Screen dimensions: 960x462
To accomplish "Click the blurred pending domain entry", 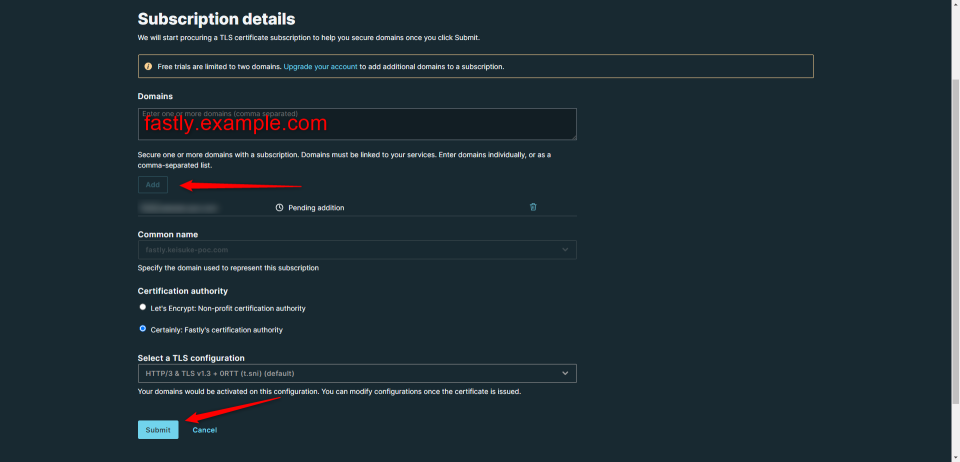I will (x=178, y=207).
